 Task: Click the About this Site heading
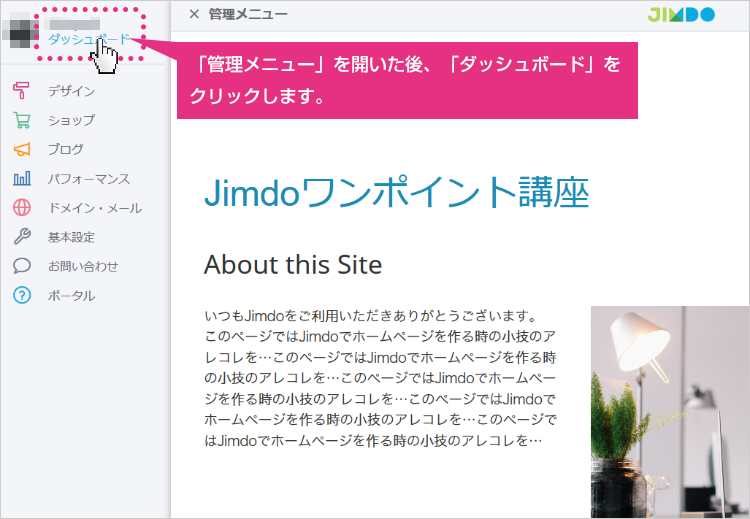pyautogui.click(x=293, y=265)
